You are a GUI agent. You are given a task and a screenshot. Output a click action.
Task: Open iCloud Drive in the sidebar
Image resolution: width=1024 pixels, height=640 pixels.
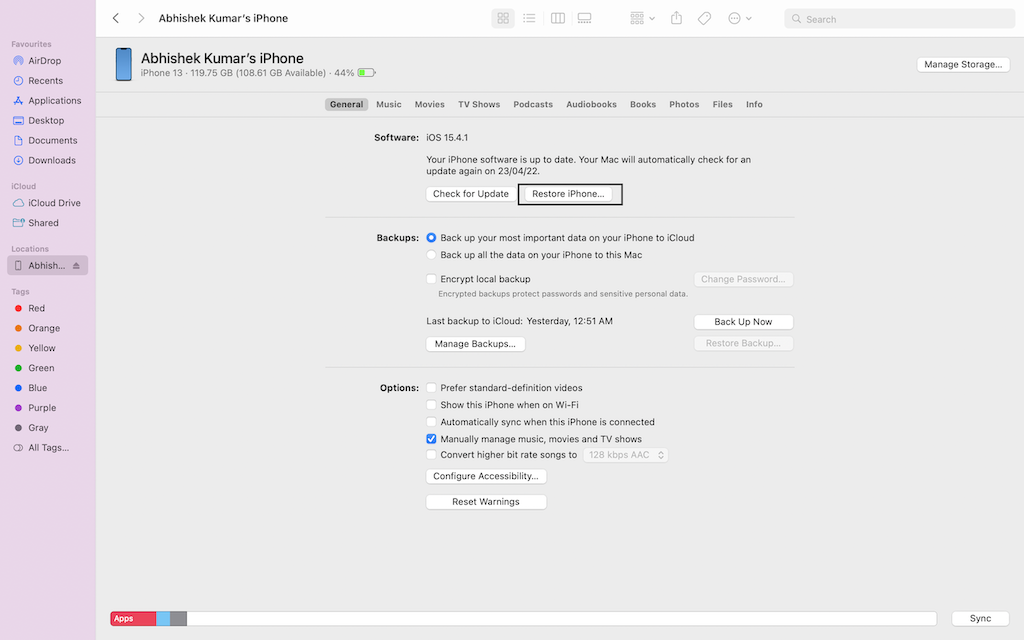click(x=54, y=203)
